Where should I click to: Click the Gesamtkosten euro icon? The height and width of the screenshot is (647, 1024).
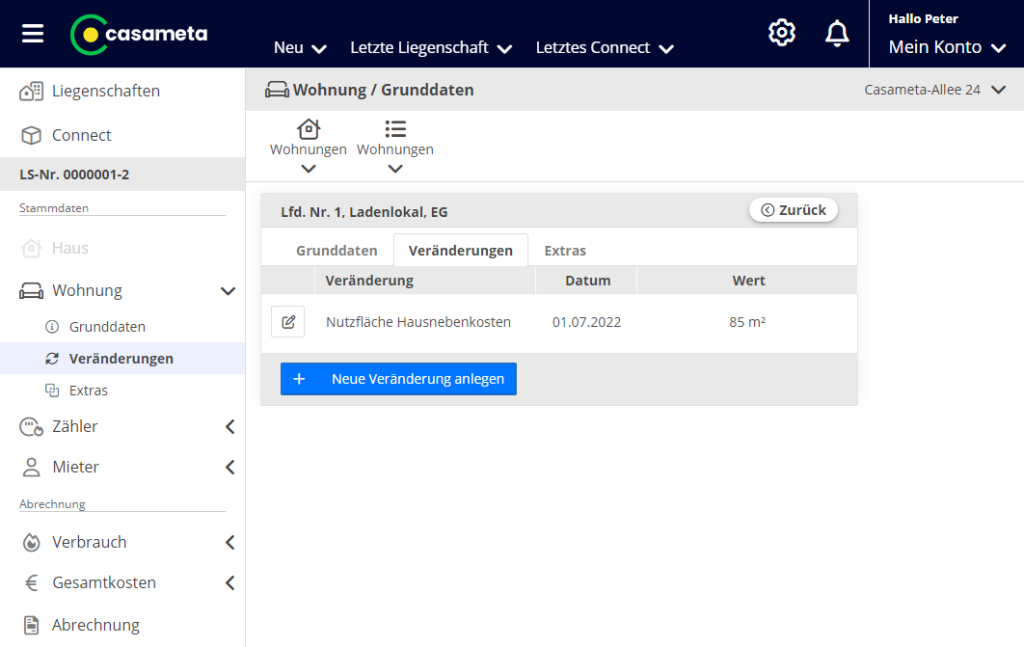[31, 582]
